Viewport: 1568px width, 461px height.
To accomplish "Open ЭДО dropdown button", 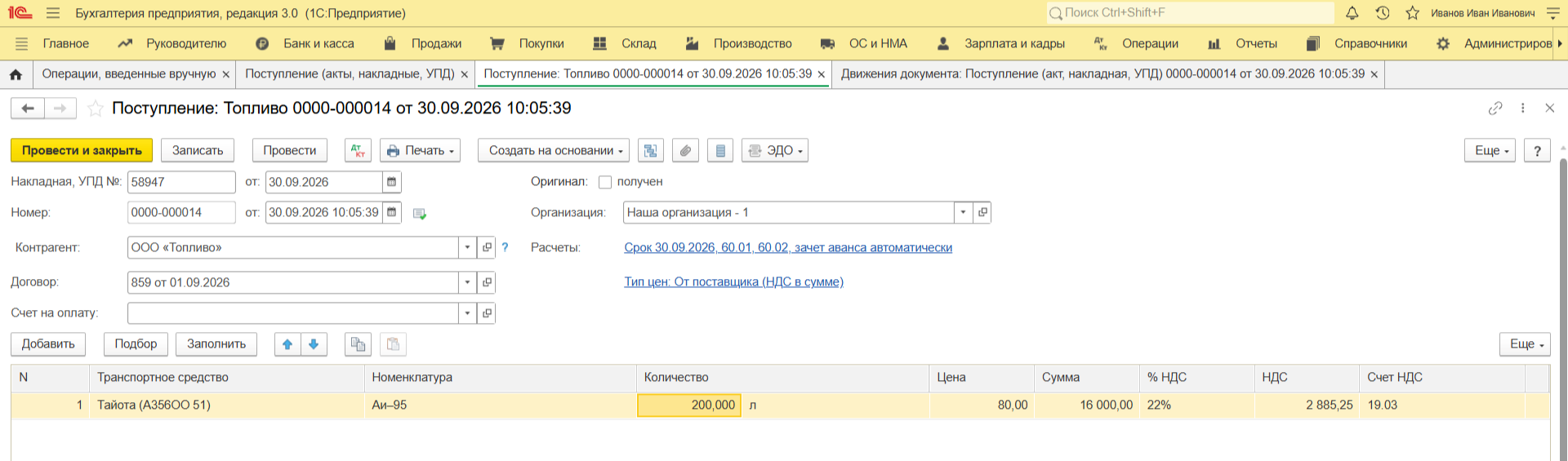I will click(x=775, y=150).
